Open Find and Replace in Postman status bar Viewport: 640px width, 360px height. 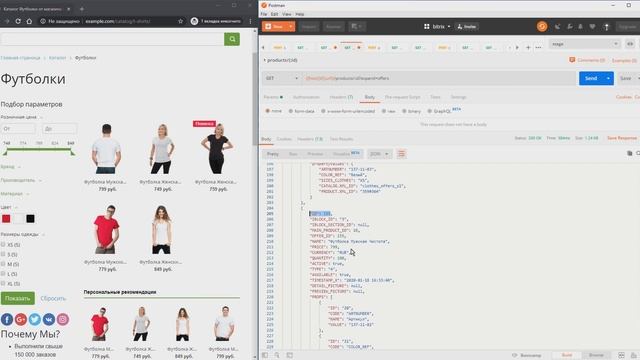coord(277,355)
